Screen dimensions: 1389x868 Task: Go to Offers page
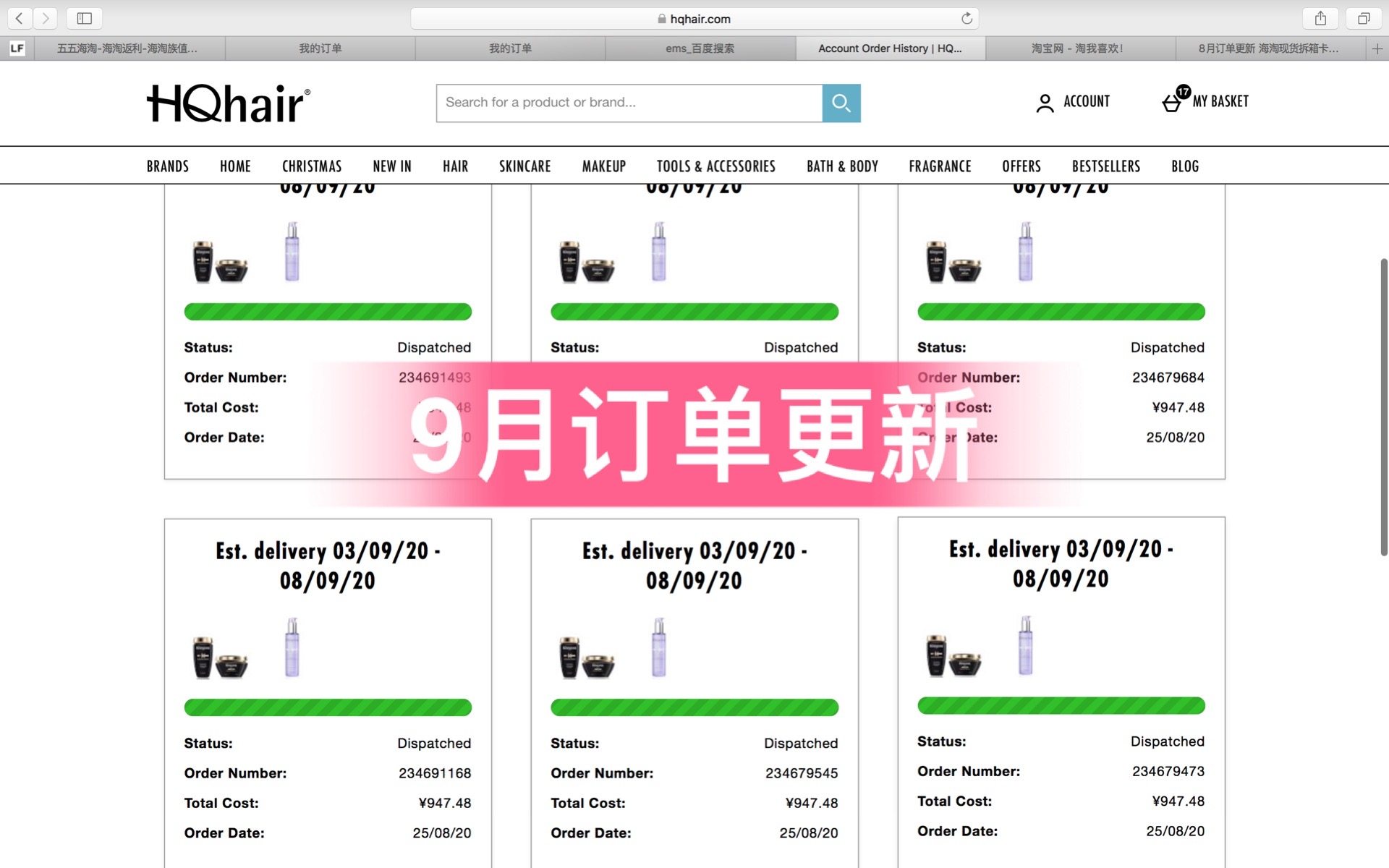click(x=1021, y=166)
